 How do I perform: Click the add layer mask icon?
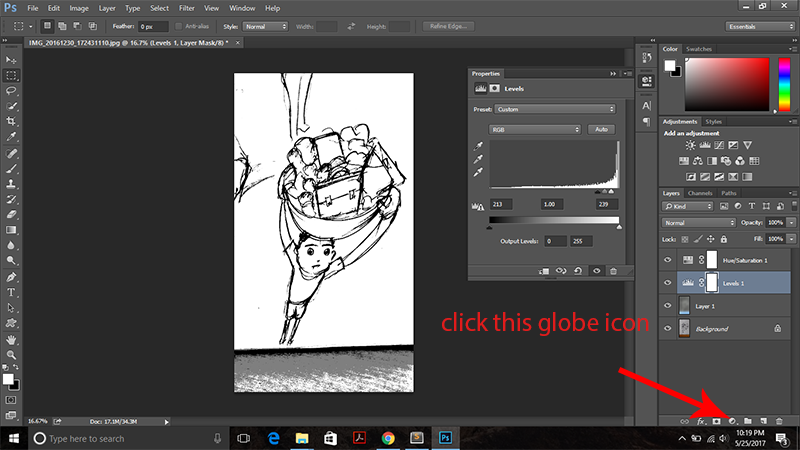(716, 421)
